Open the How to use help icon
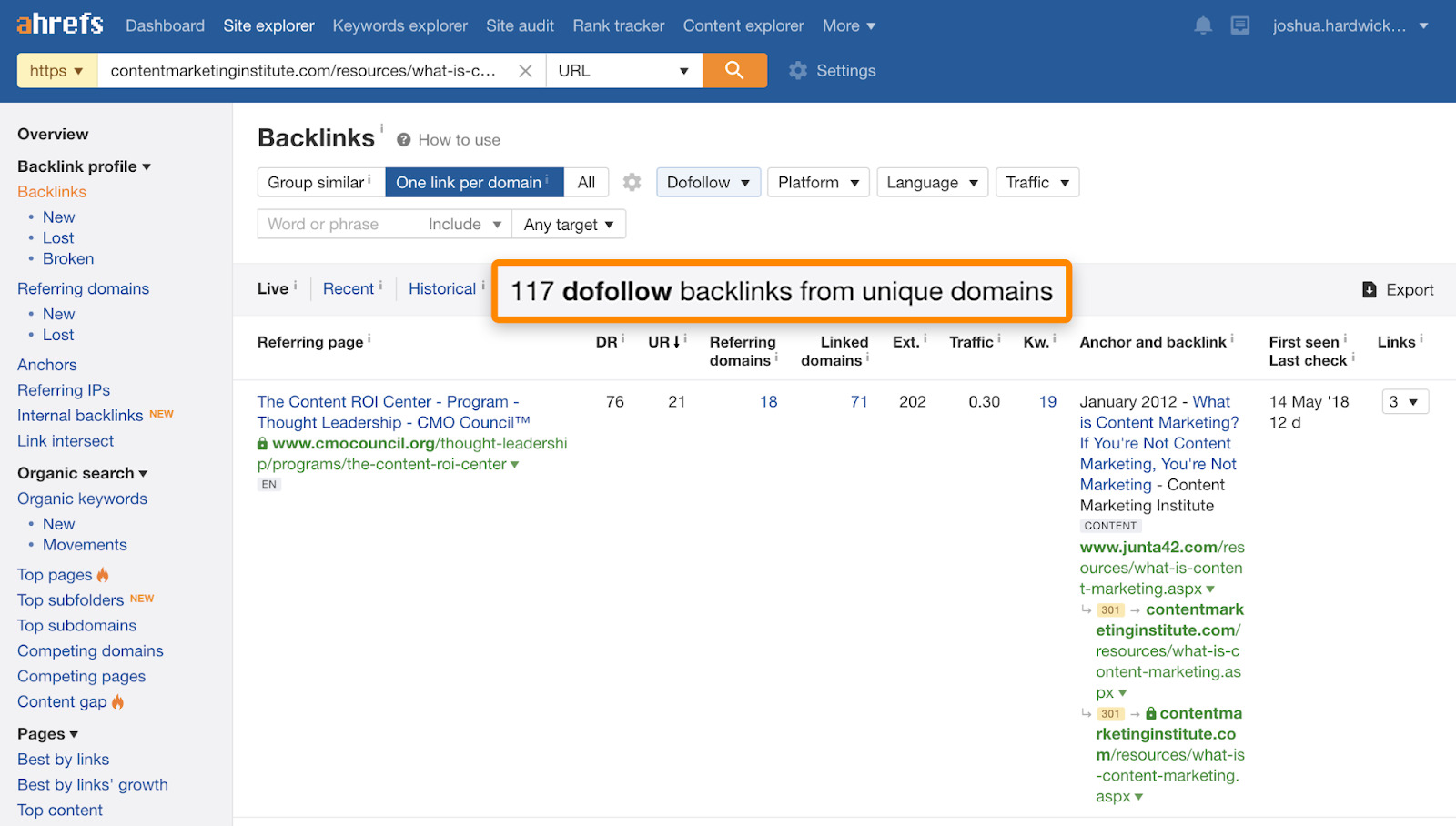Image resolution: width=1456 pixels, height=826 pixels. tap(402, 139)
